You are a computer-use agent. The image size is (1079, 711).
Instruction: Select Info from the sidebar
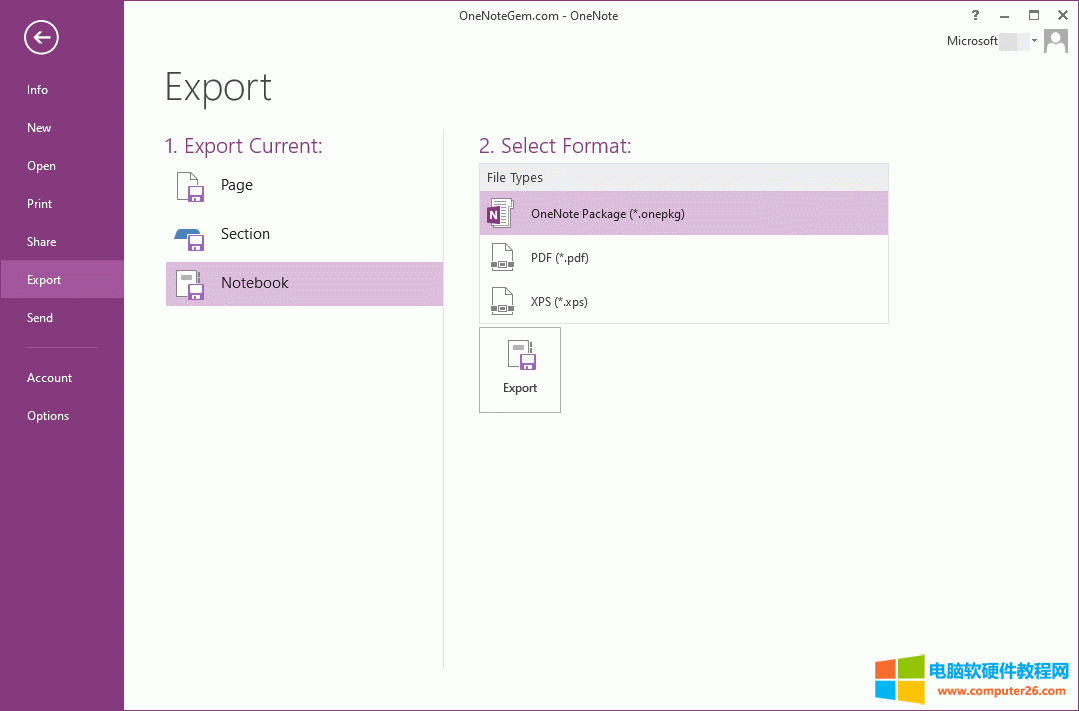(x=37, y=89)
